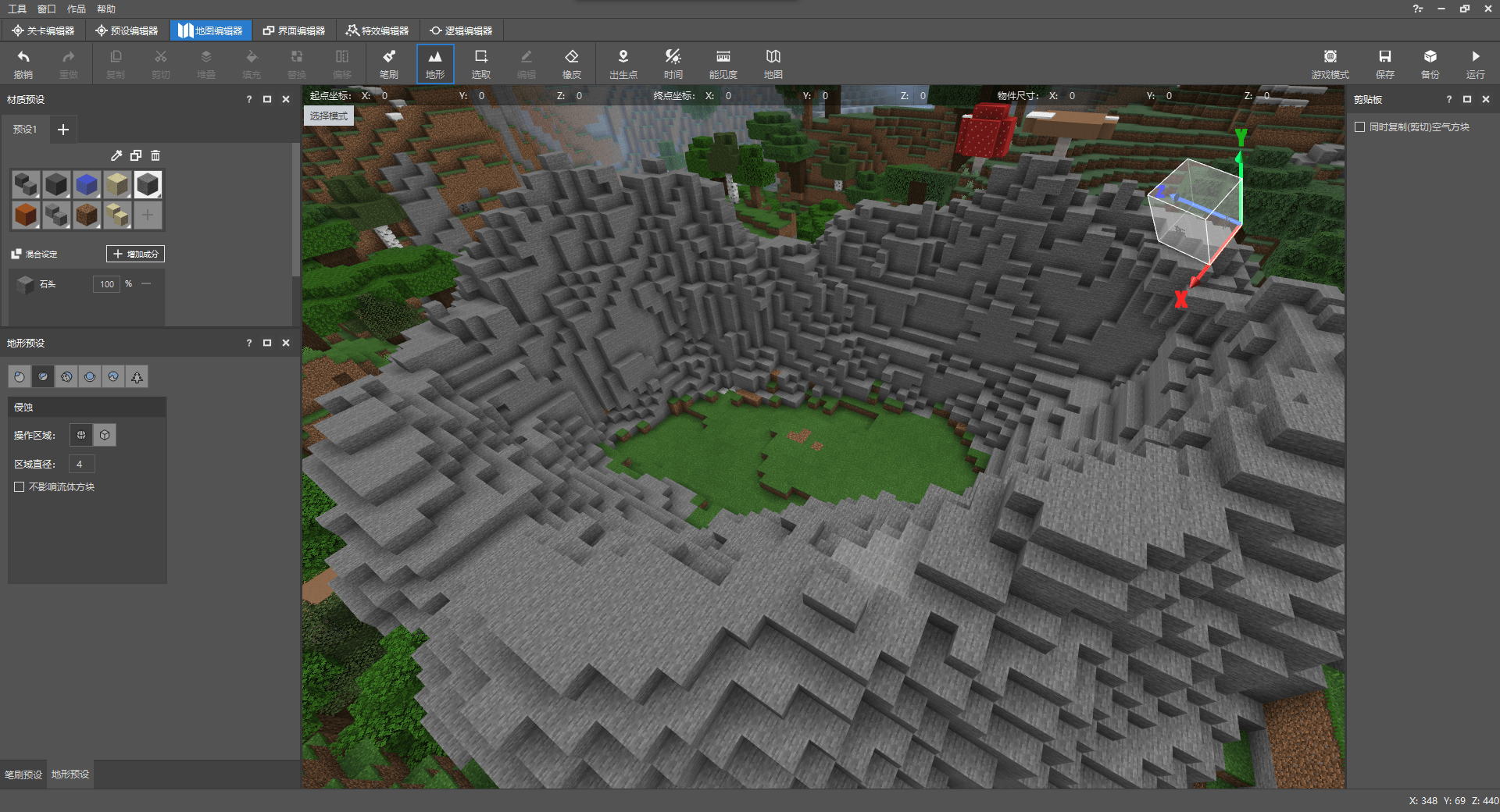This screenshot has width=1500, height=812.
Task: Select the first terrain preset brush icon
Action: click(20, 376)
